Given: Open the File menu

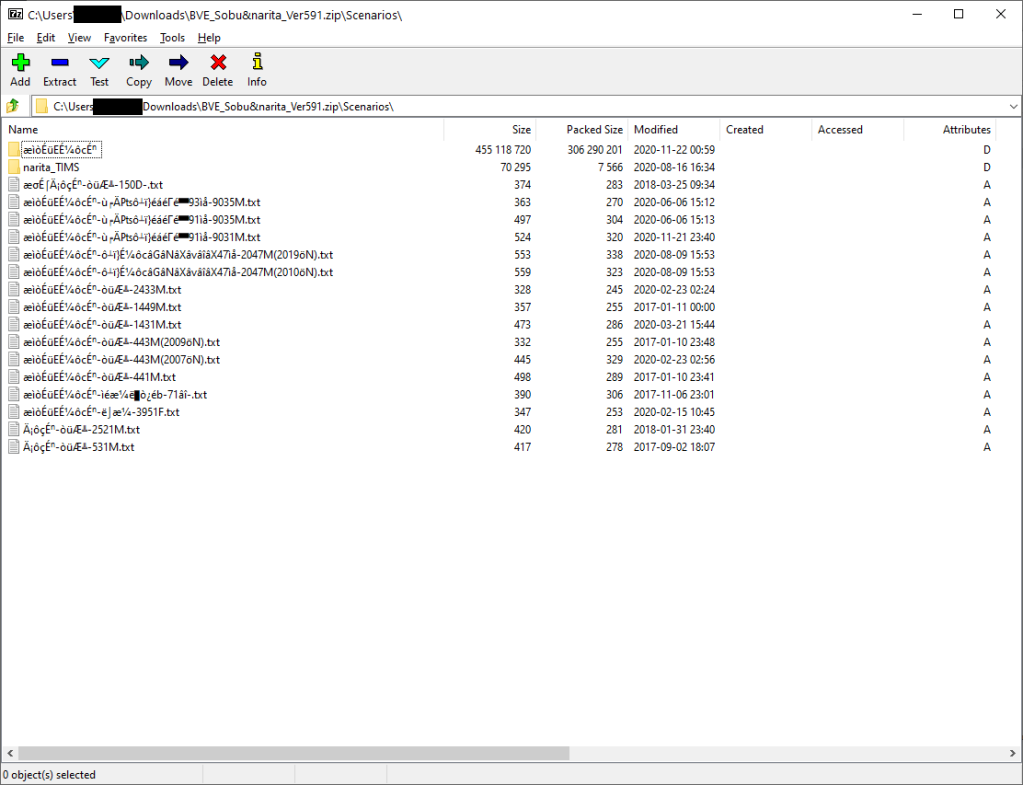Looking at the screenshot, I should 16,38.
